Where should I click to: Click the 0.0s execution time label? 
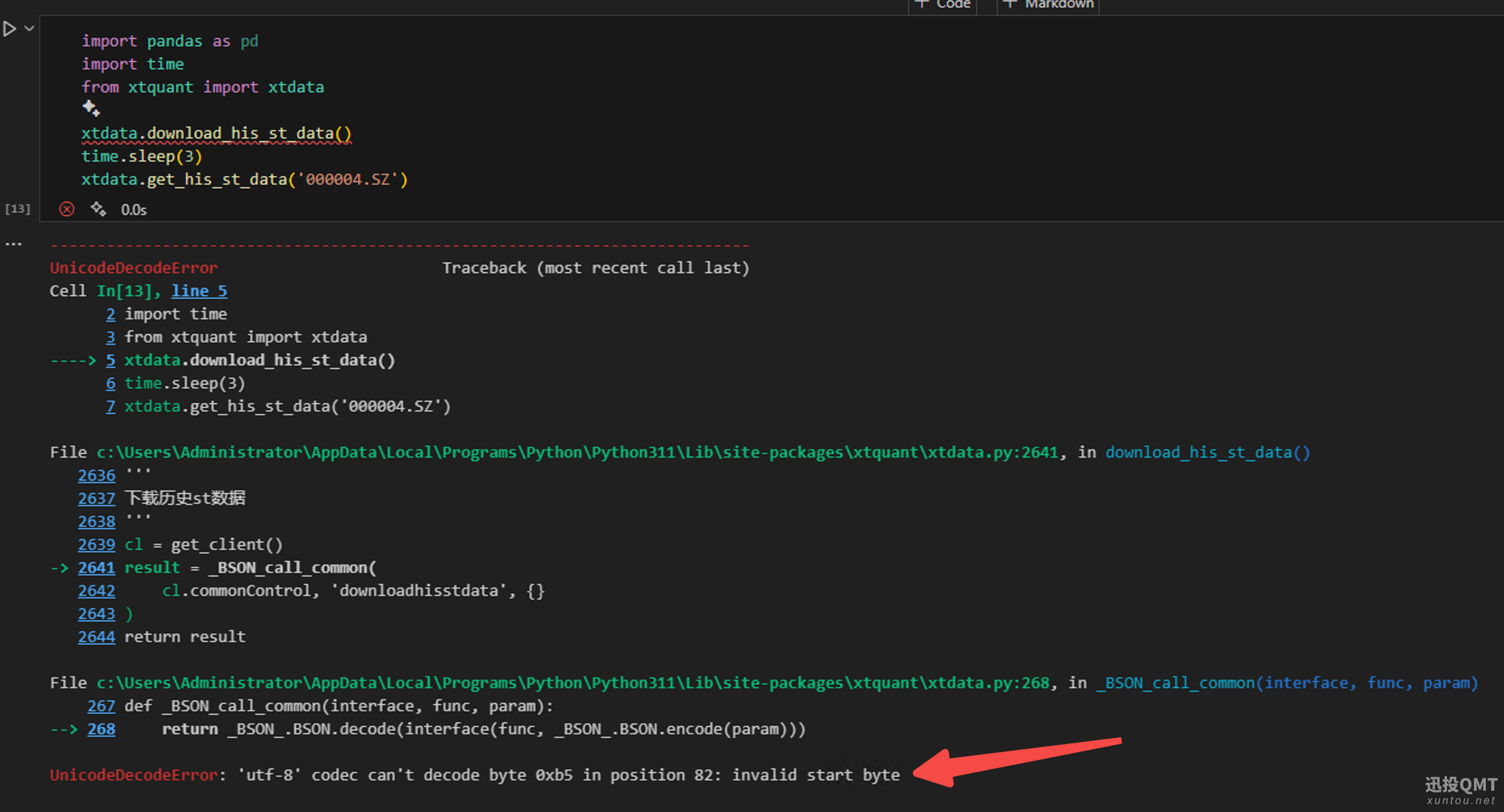coord(134,210)
